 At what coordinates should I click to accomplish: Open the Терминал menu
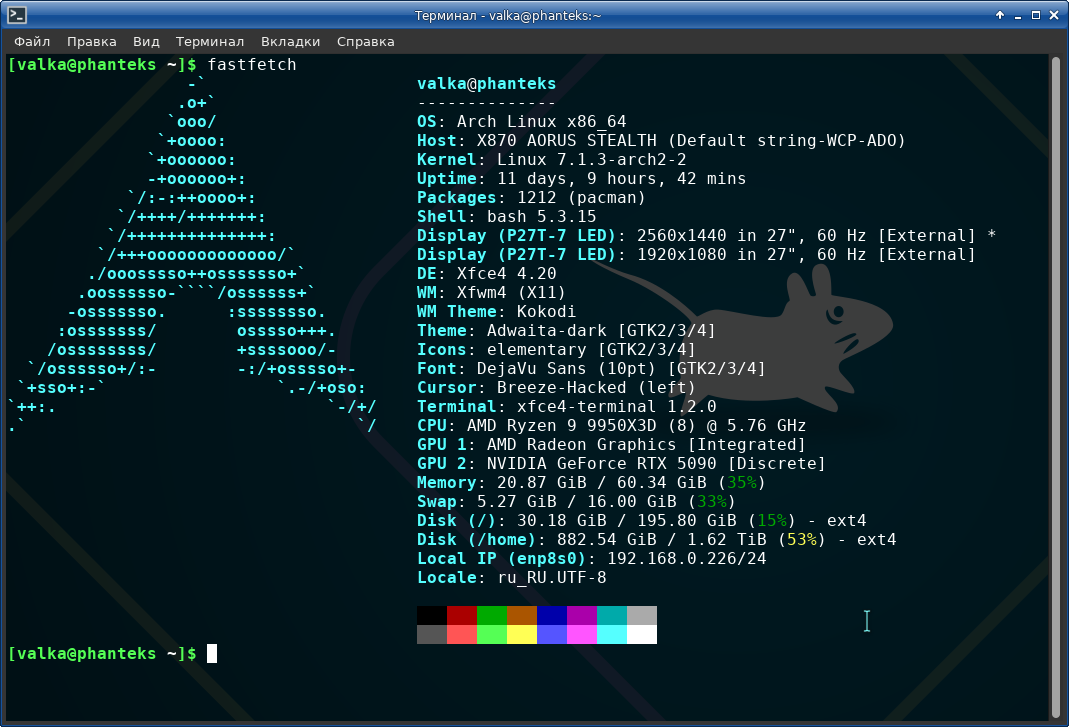(x=210, y=42)
